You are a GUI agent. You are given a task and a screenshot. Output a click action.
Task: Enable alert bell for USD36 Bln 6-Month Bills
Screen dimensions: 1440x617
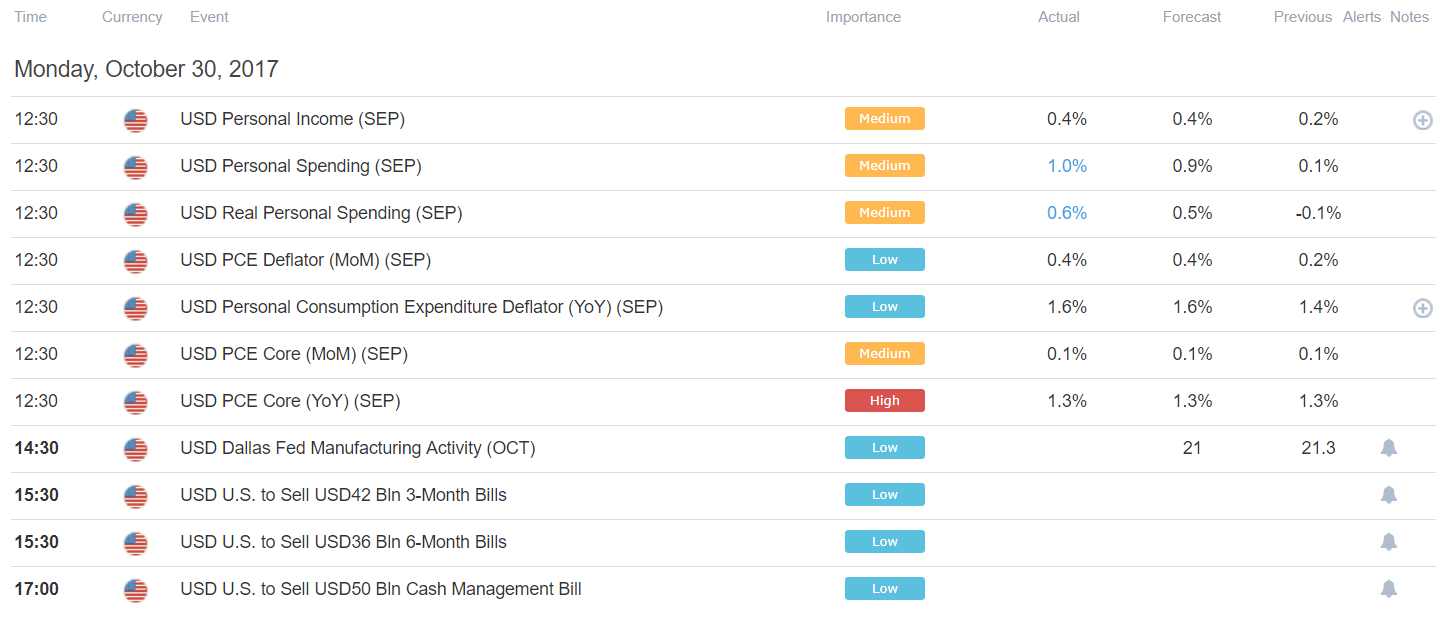[x=1388, y=542]
